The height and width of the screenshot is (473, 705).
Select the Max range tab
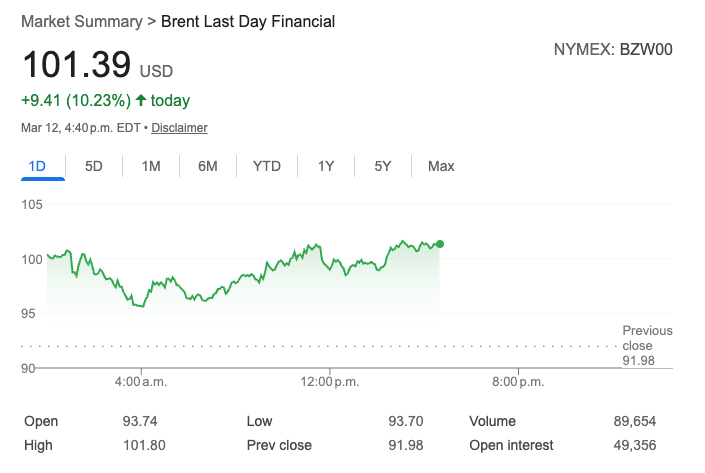[x=441, y=166]
